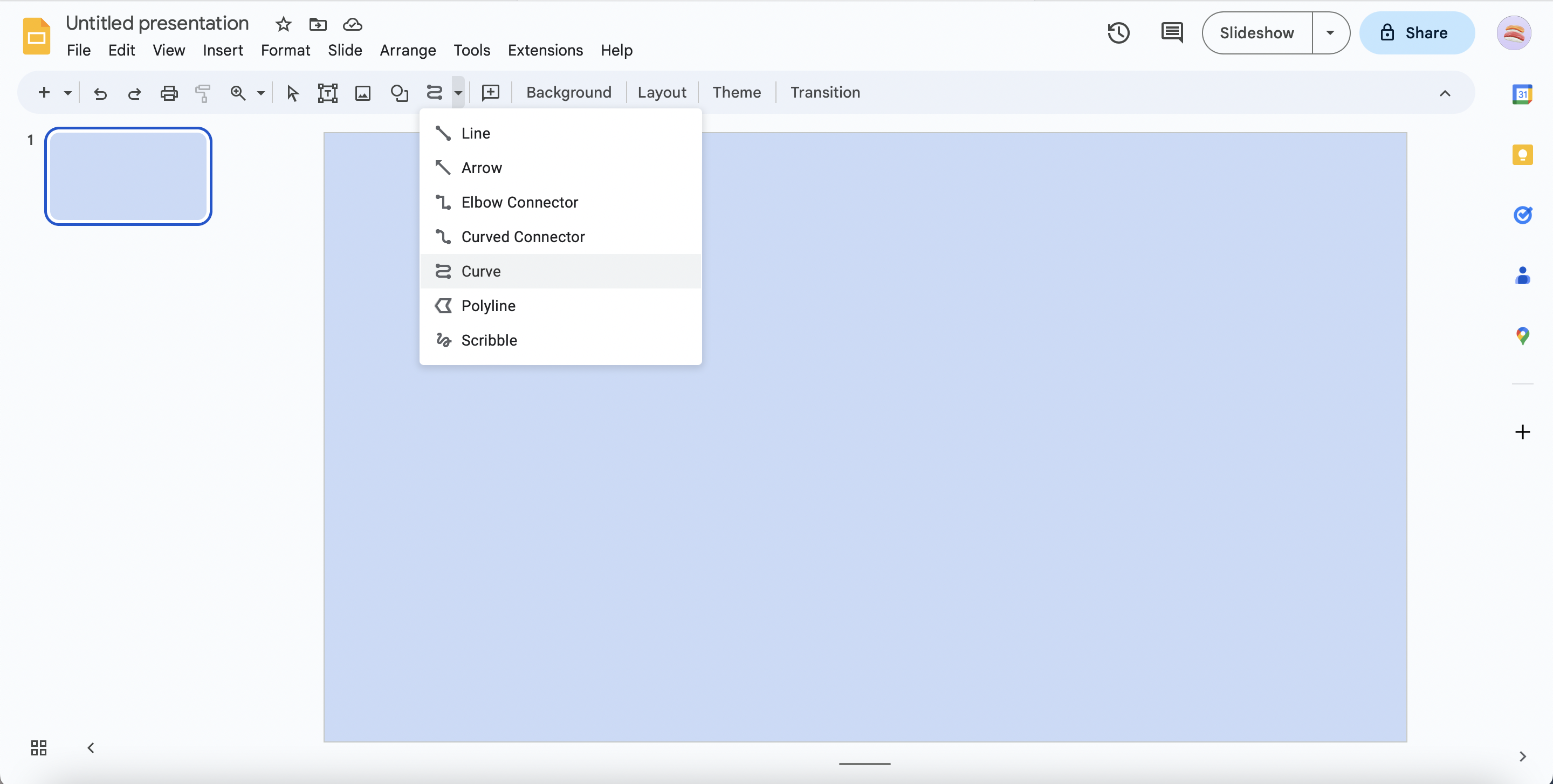Open Google Maps in the side panel
The image size is (1553, 784).
click(x=1522, y=336)
